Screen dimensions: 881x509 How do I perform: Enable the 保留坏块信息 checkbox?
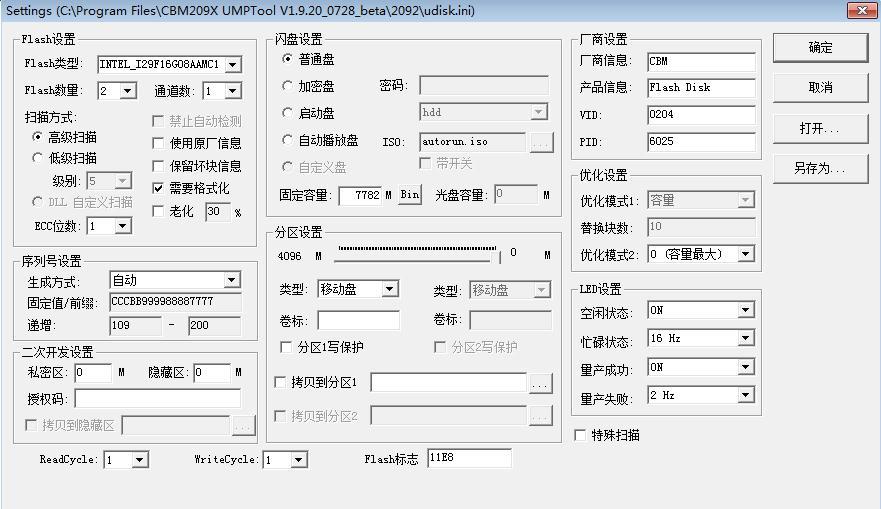(x=158, y=166)
